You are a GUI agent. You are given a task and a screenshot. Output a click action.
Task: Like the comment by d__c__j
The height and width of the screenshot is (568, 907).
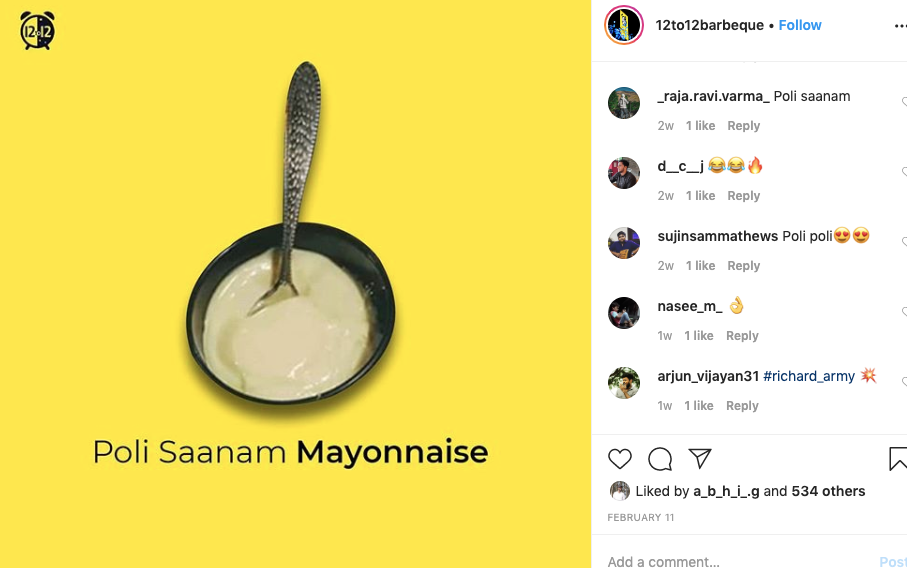pos(904,172)
